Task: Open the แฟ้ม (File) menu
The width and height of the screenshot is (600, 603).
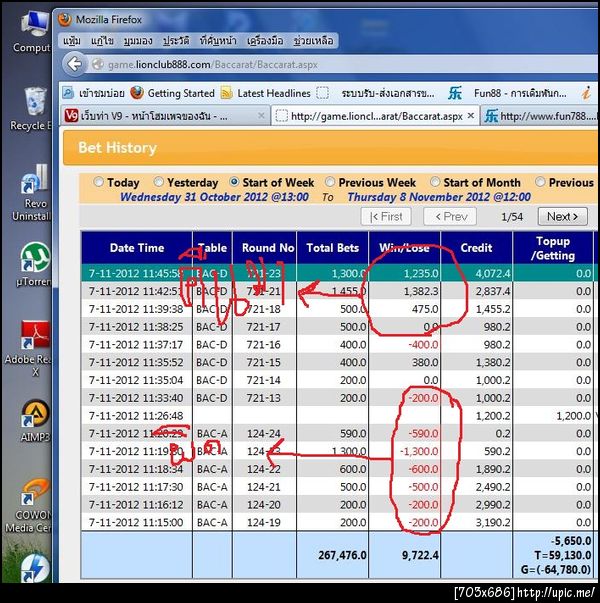Action: point(72,41)
